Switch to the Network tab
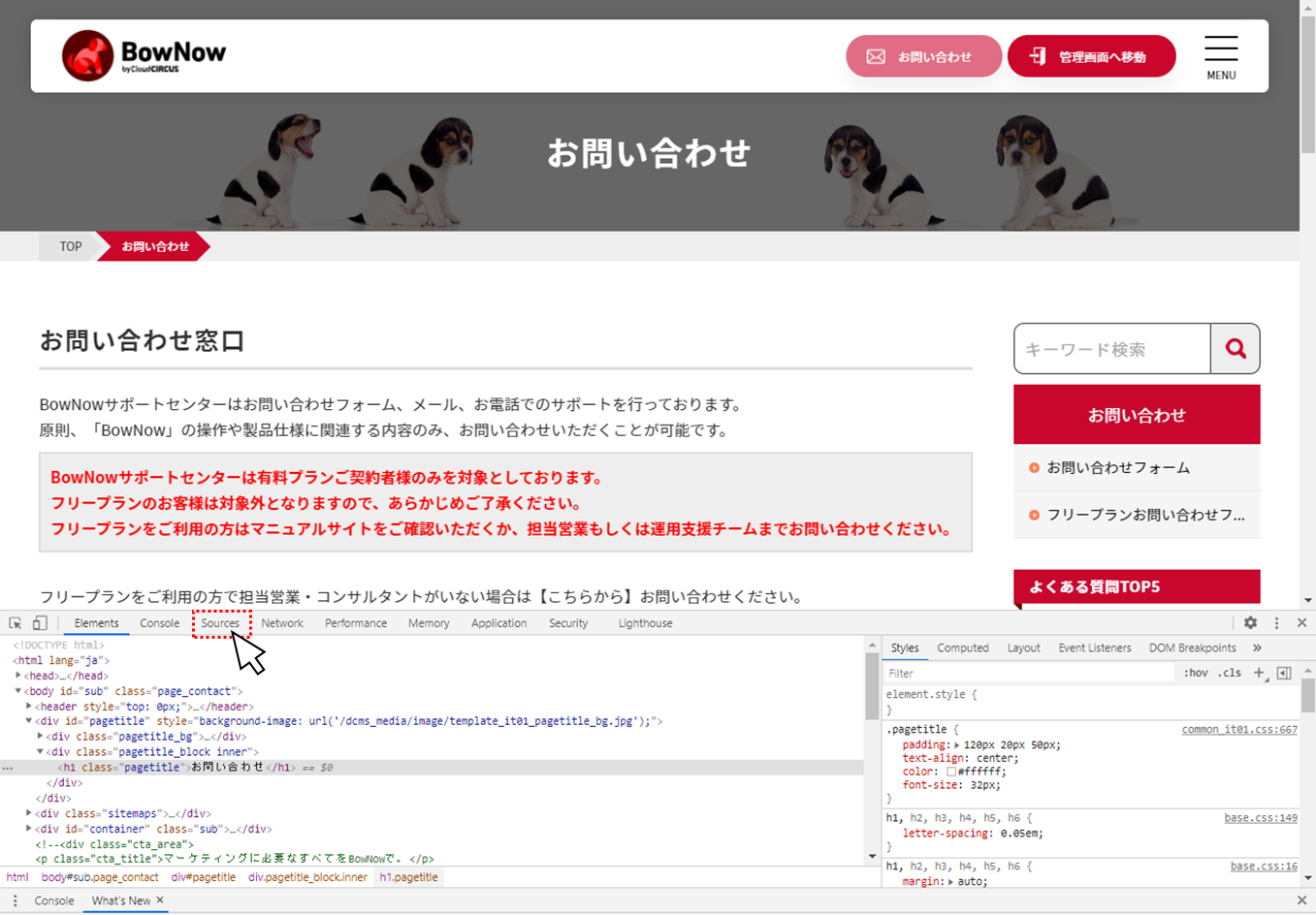 pyautogui.click(x=282, y=623)
